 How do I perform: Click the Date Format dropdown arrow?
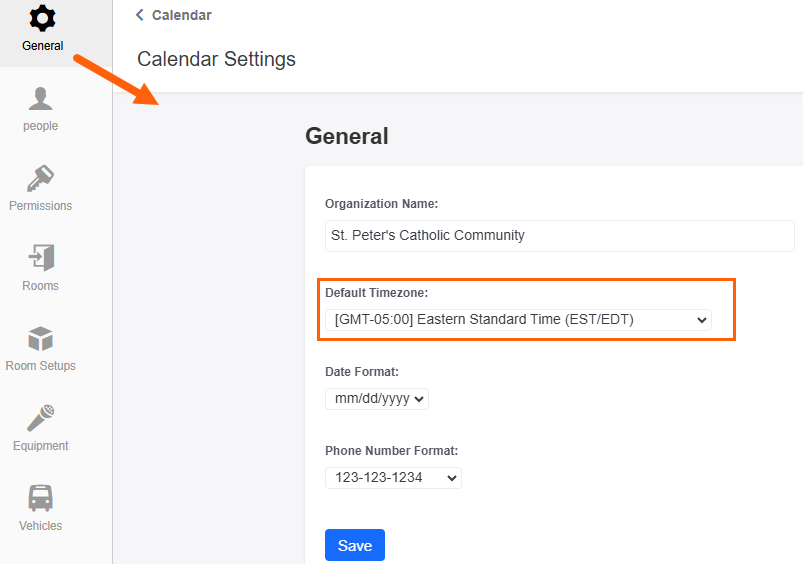[x=419, y=399]
